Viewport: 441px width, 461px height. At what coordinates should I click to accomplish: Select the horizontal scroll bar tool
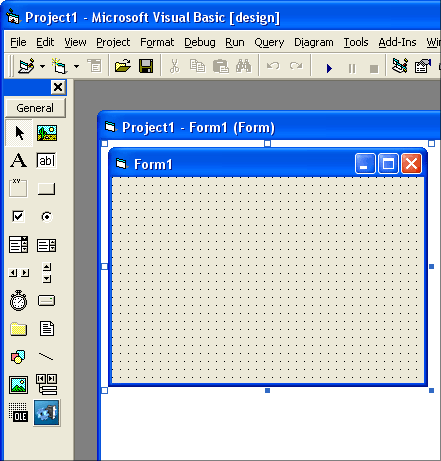coord(19,273)
